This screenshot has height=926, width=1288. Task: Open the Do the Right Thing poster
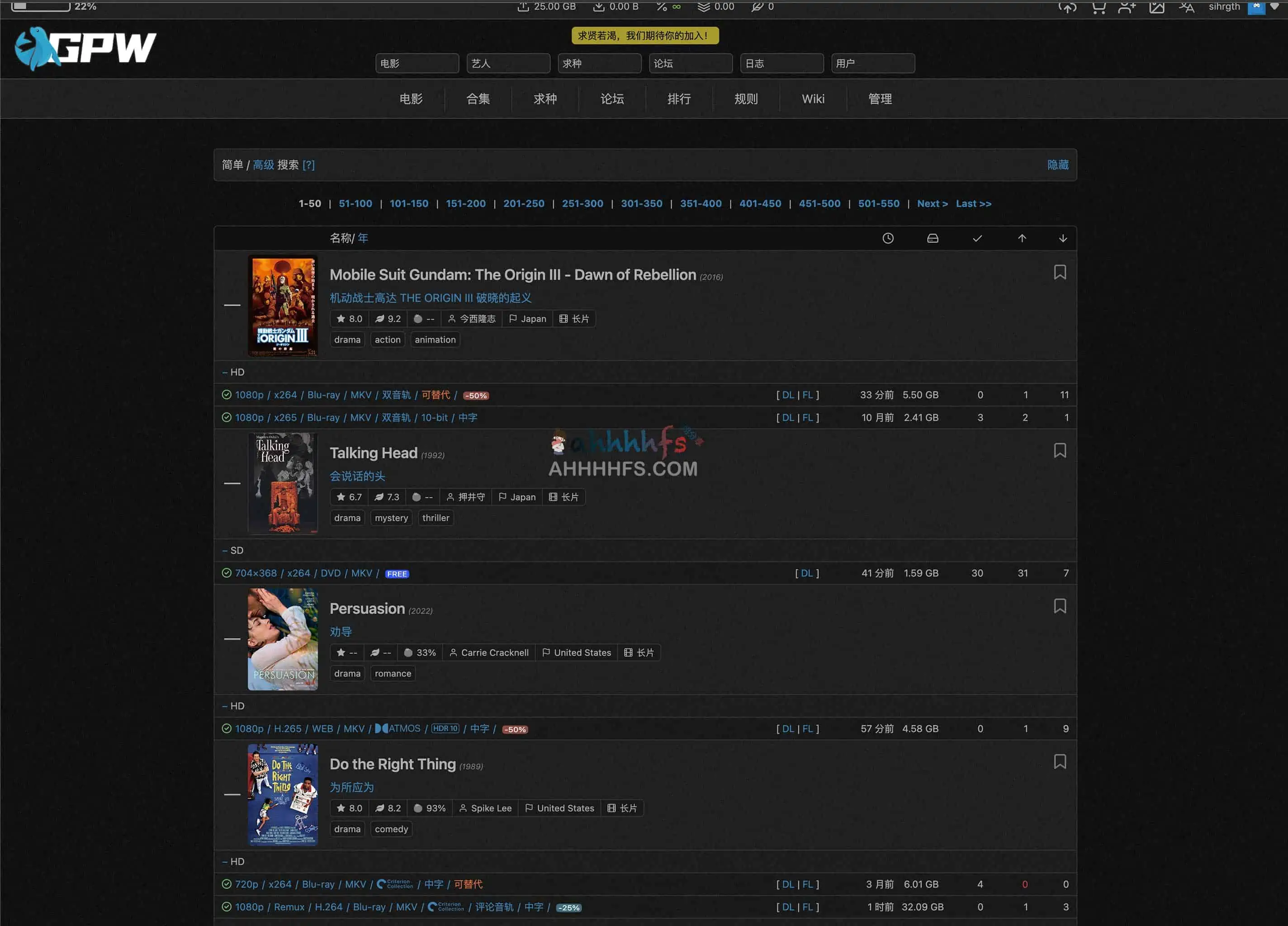coord(282,794)
